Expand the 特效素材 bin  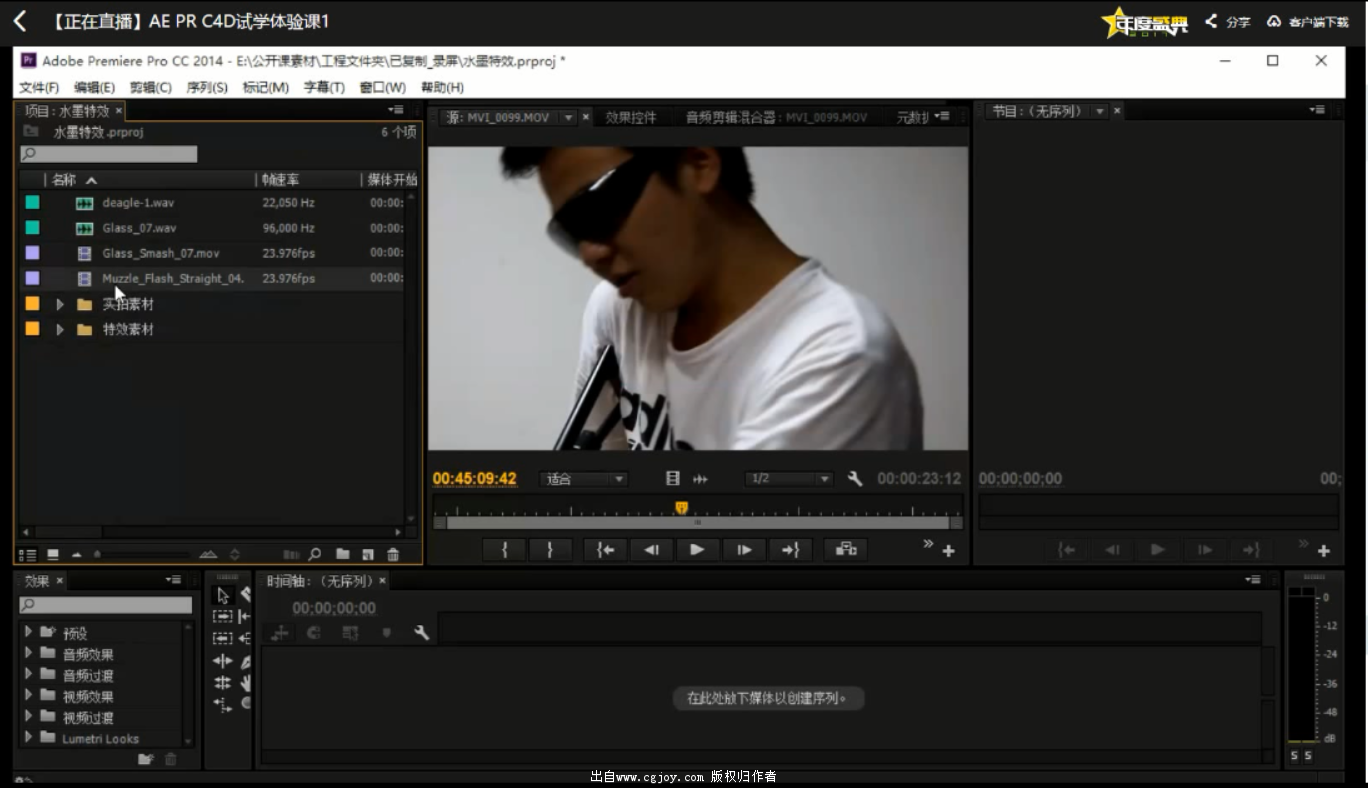point(60,329)
